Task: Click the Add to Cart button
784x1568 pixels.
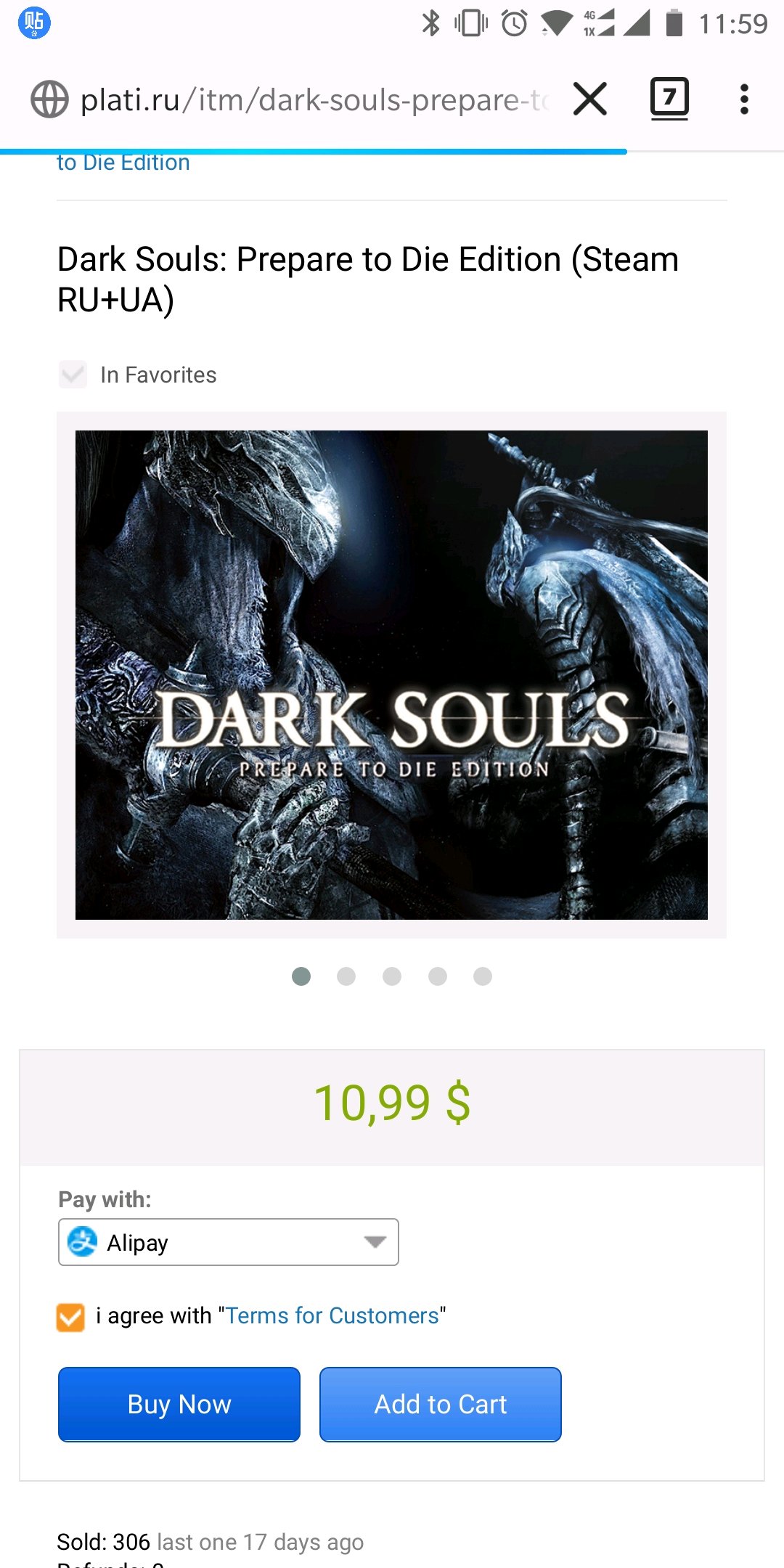Action: [441, 1405]
